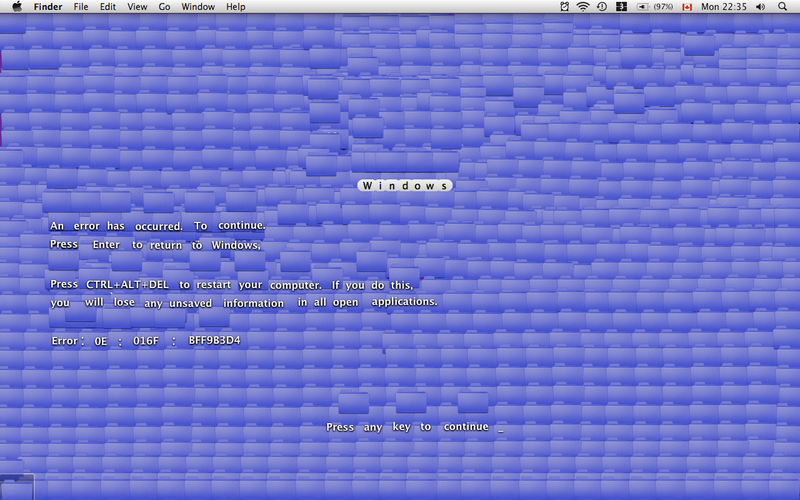Screen dimensions: 800x500
Task: Select the folder named "in"
Action: tap(303, 302)
